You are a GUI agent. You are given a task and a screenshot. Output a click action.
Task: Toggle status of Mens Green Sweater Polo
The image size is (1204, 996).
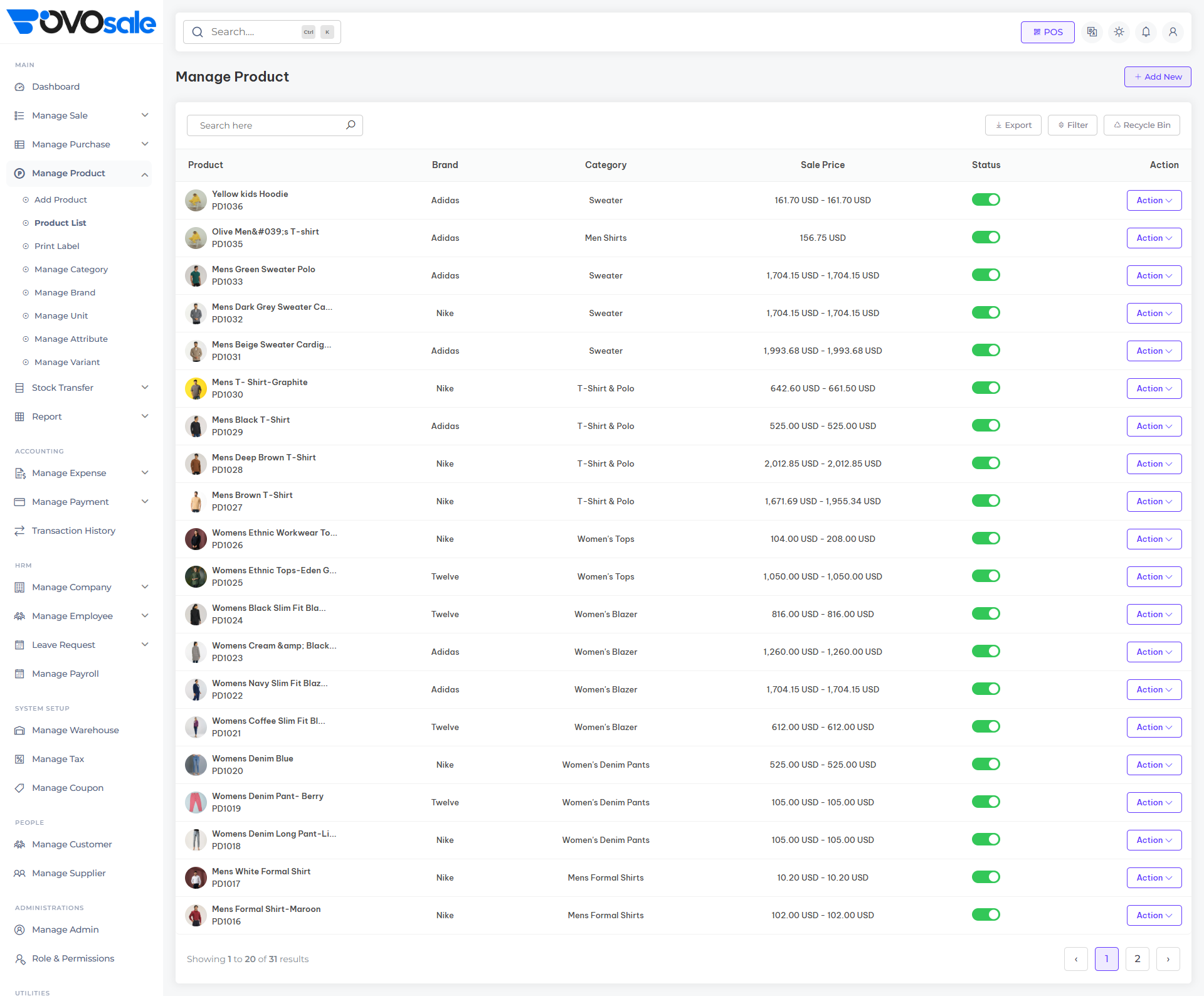point(986,275)
